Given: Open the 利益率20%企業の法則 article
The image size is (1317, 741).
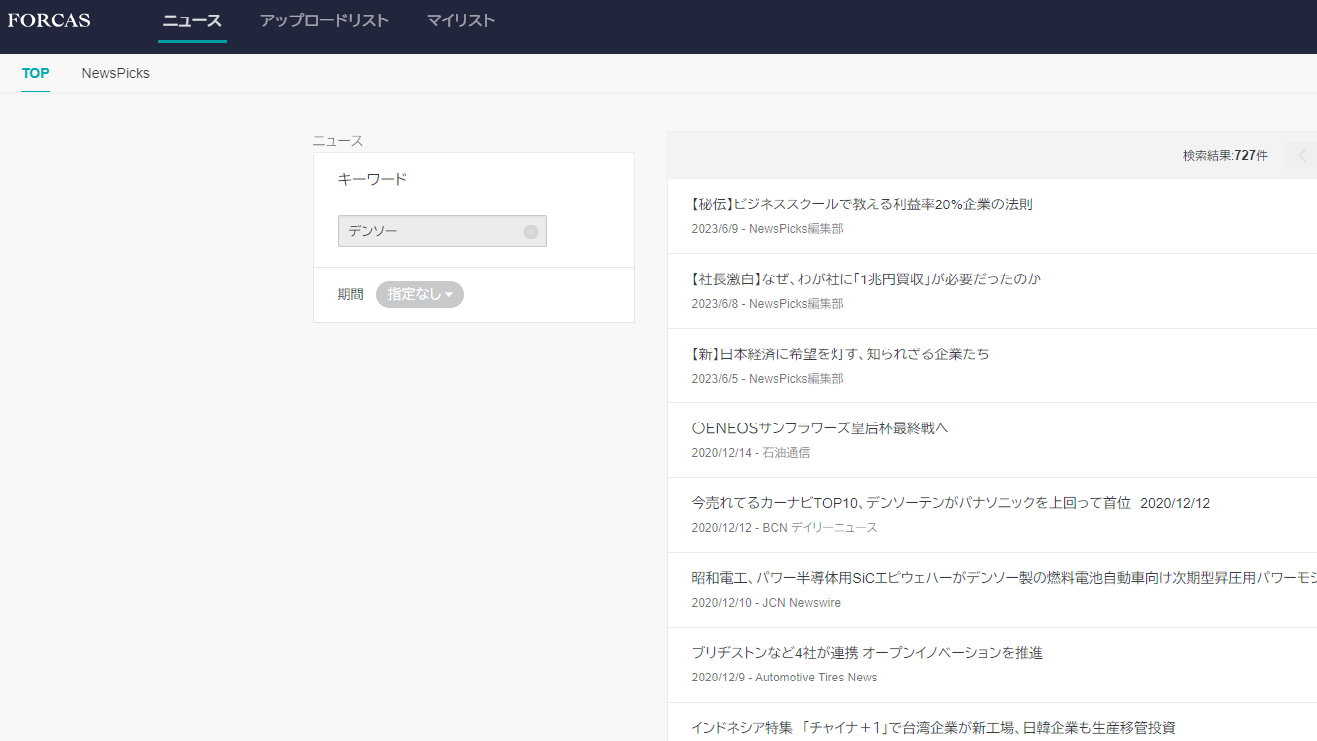Looking at the screenshot, I should tap(861, 204).
